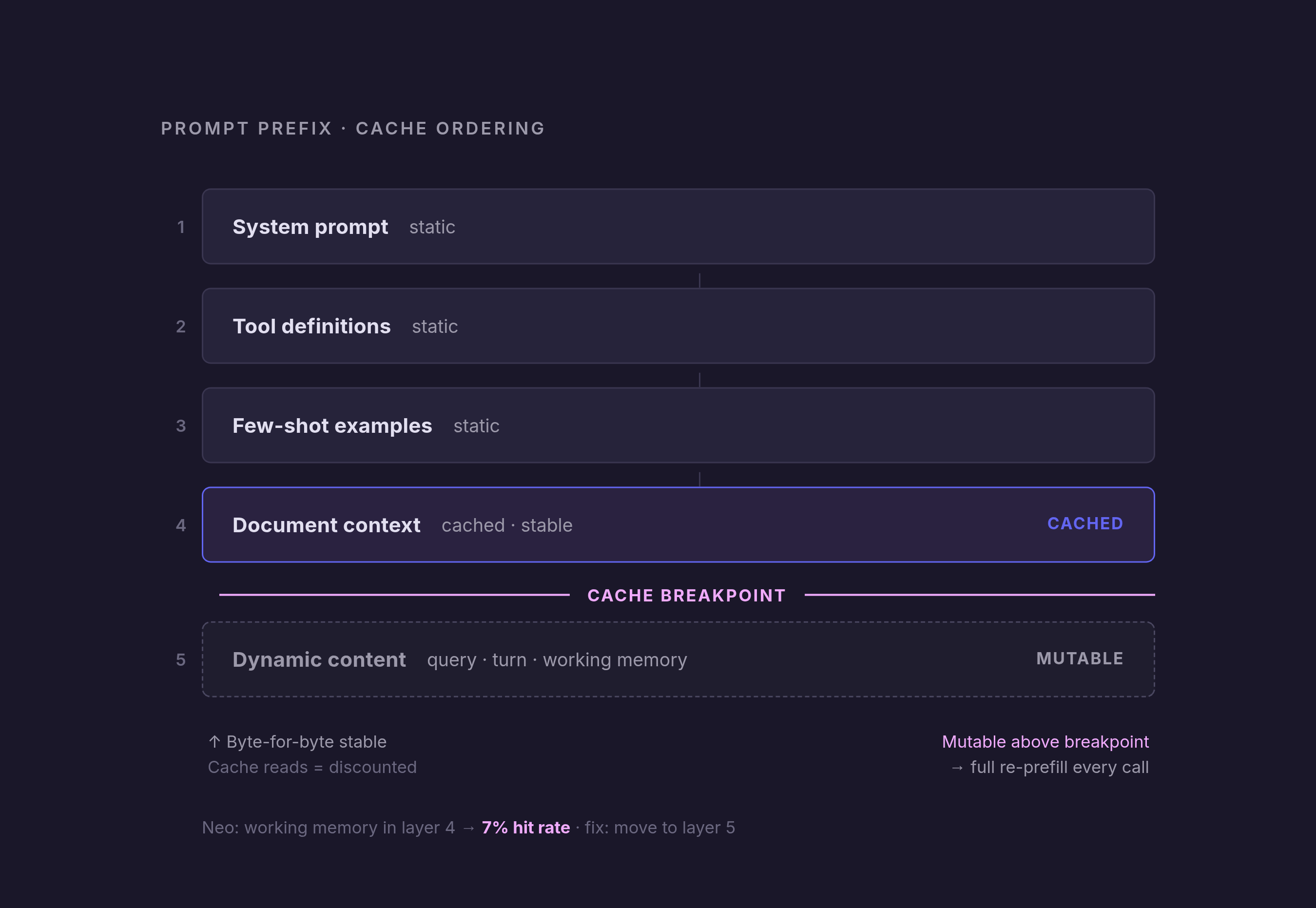Click the 'static' tag beside System prompt
Viewport: 1316px width, 908px height.
(x=432, y=227)
